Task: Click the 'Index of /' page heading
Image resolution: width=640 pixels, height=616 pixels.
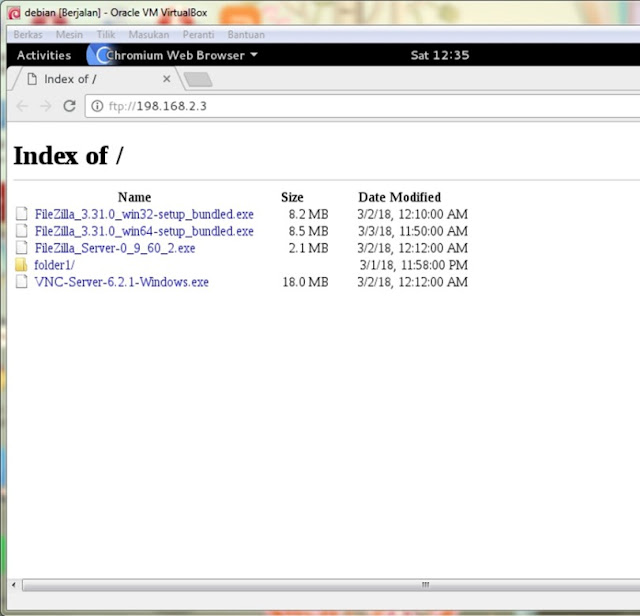Action: 68,156
